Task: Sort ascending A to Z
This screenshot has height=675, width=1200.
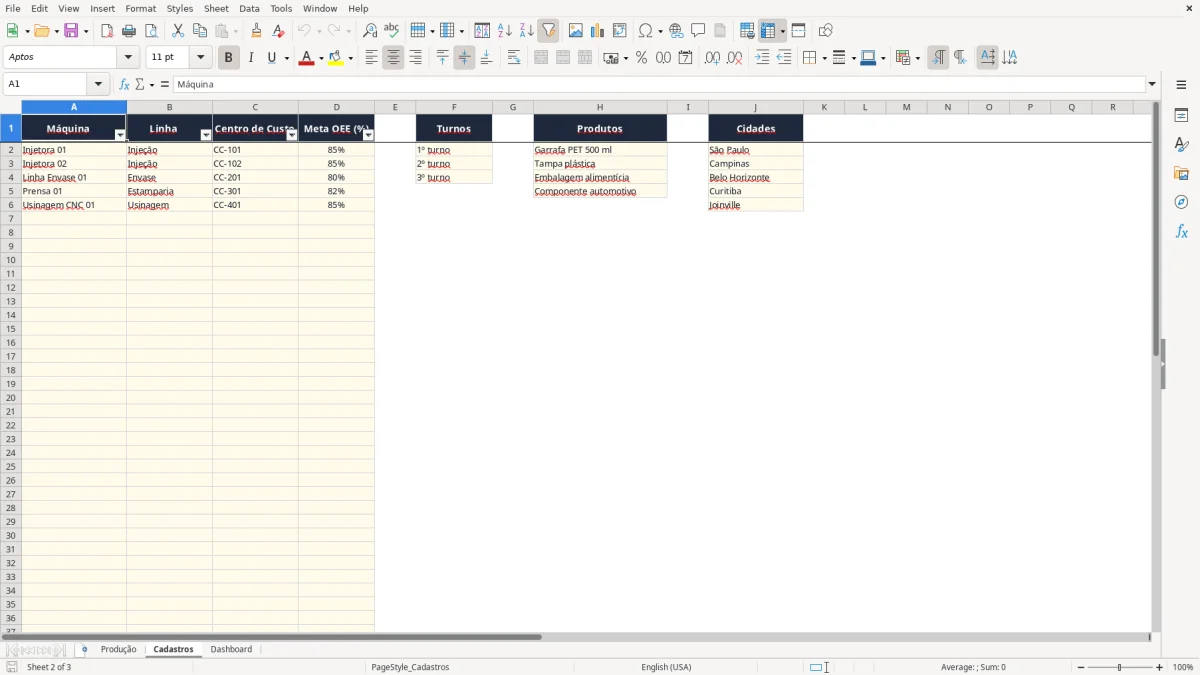Action: click(x=505, y=31)
